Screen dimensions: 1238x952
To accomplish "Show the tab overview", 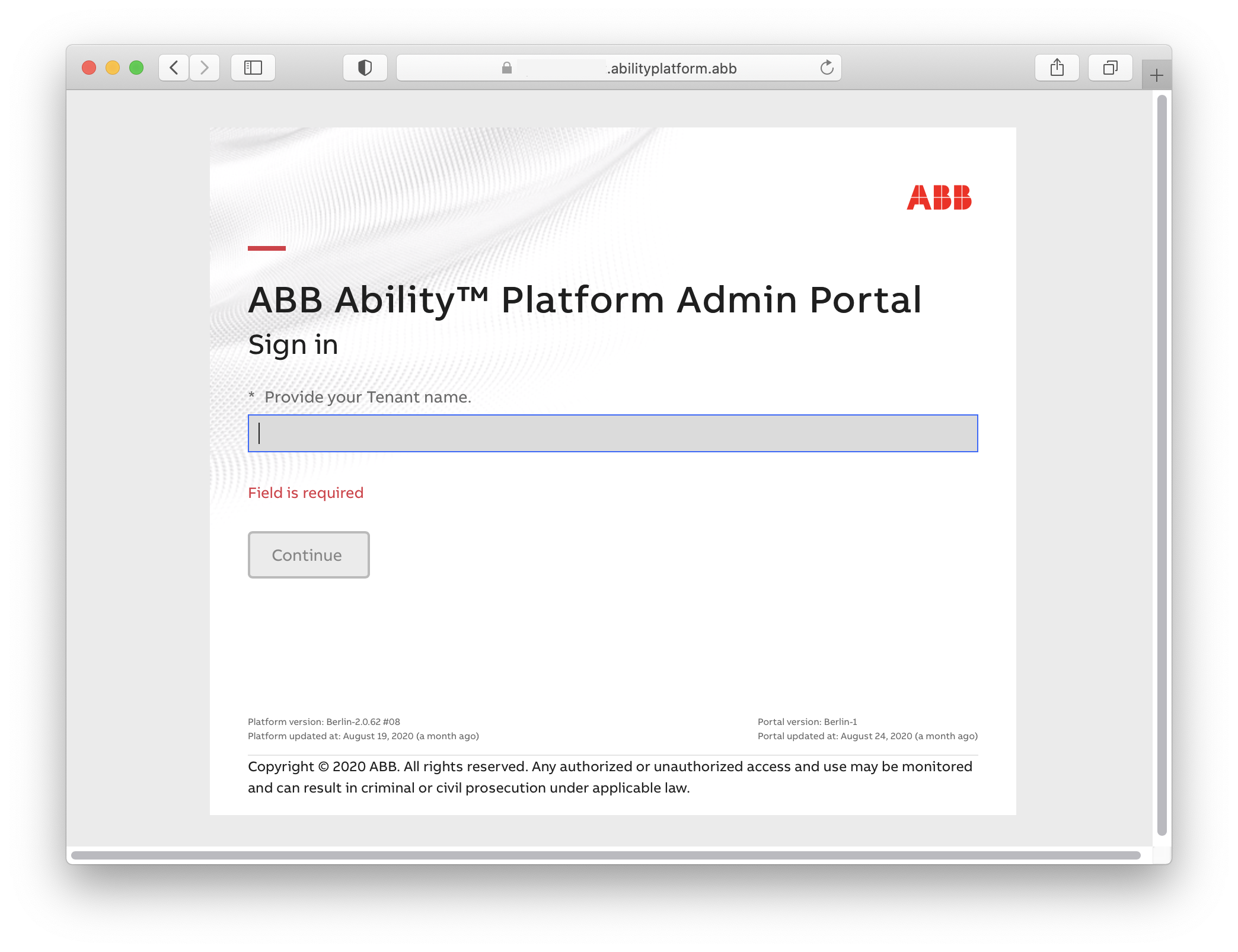I will [x=1111, y=68].
